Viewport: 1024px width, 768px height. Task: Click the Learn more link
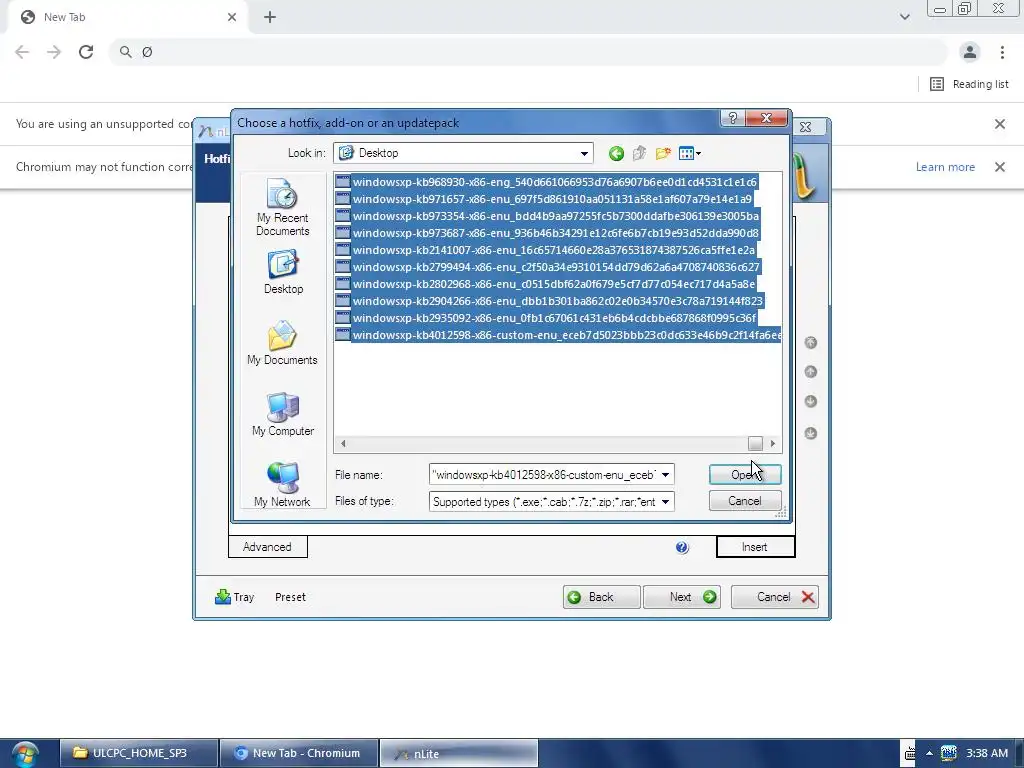pyautogui.click(x=945, y=167)
